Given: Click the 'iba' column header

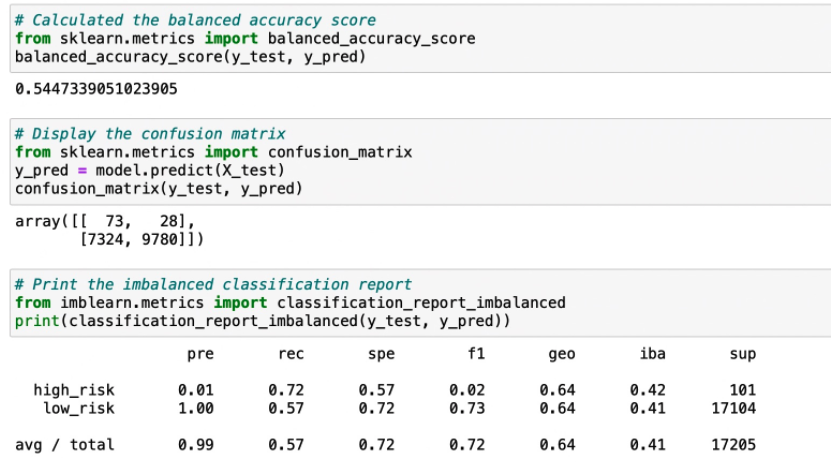Looking at the screenshot, I should (653, 354).
